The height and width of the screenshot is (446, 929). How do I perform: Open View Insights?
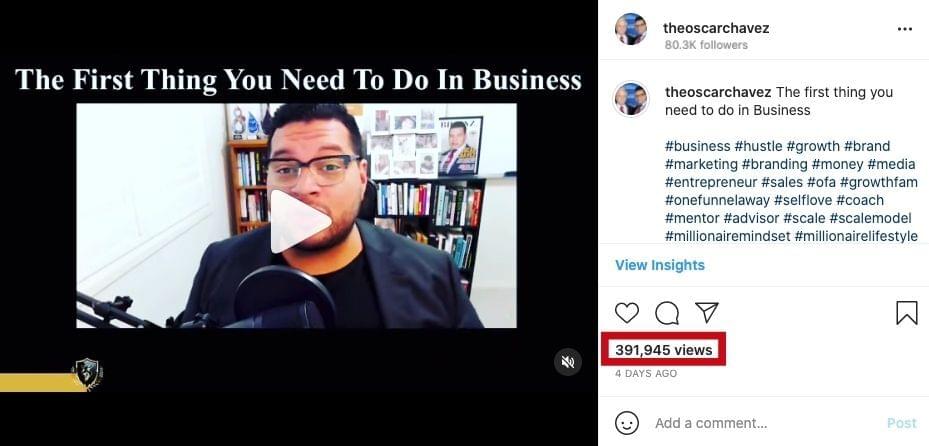660,265
